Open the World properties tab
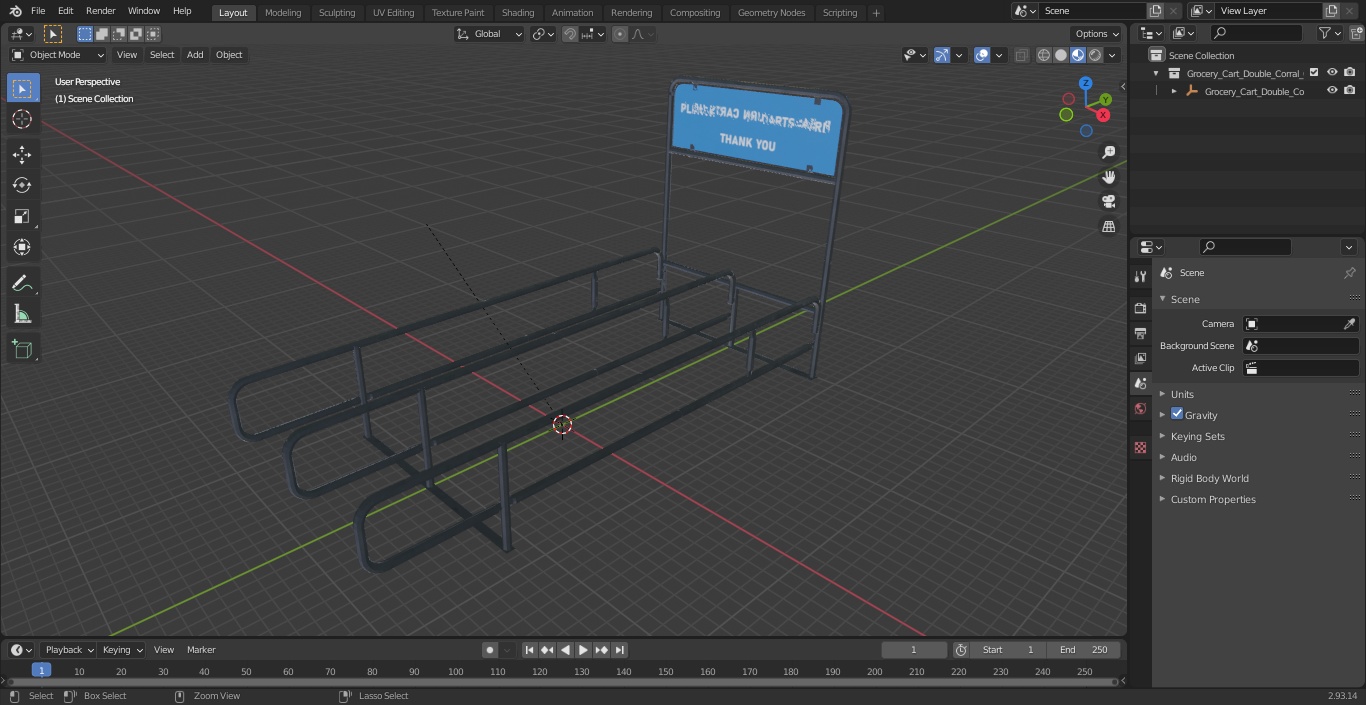 click(x=1140, y=408)
